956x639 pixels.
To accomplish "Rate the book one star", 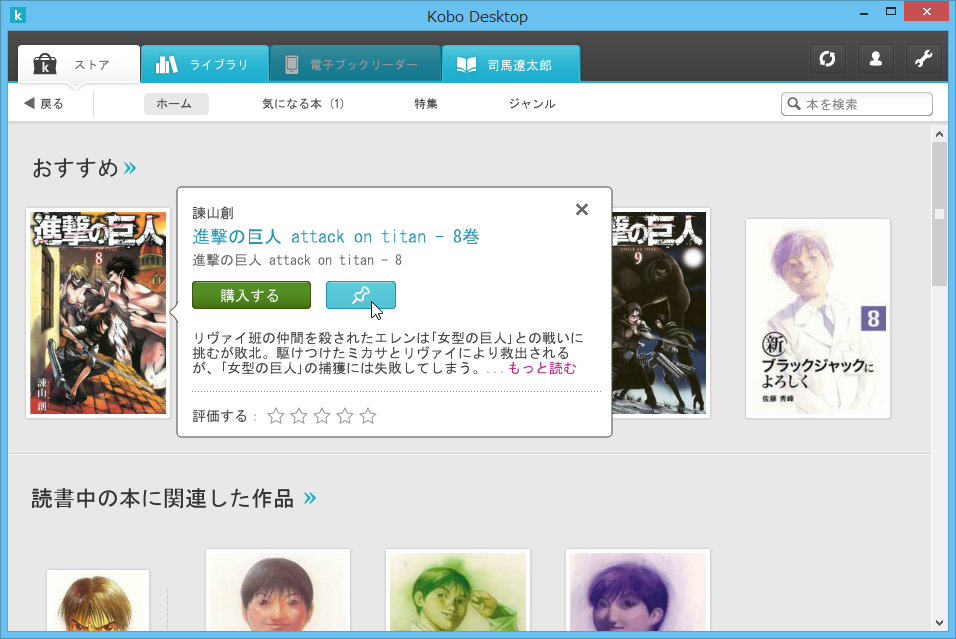I will (276, 416).
